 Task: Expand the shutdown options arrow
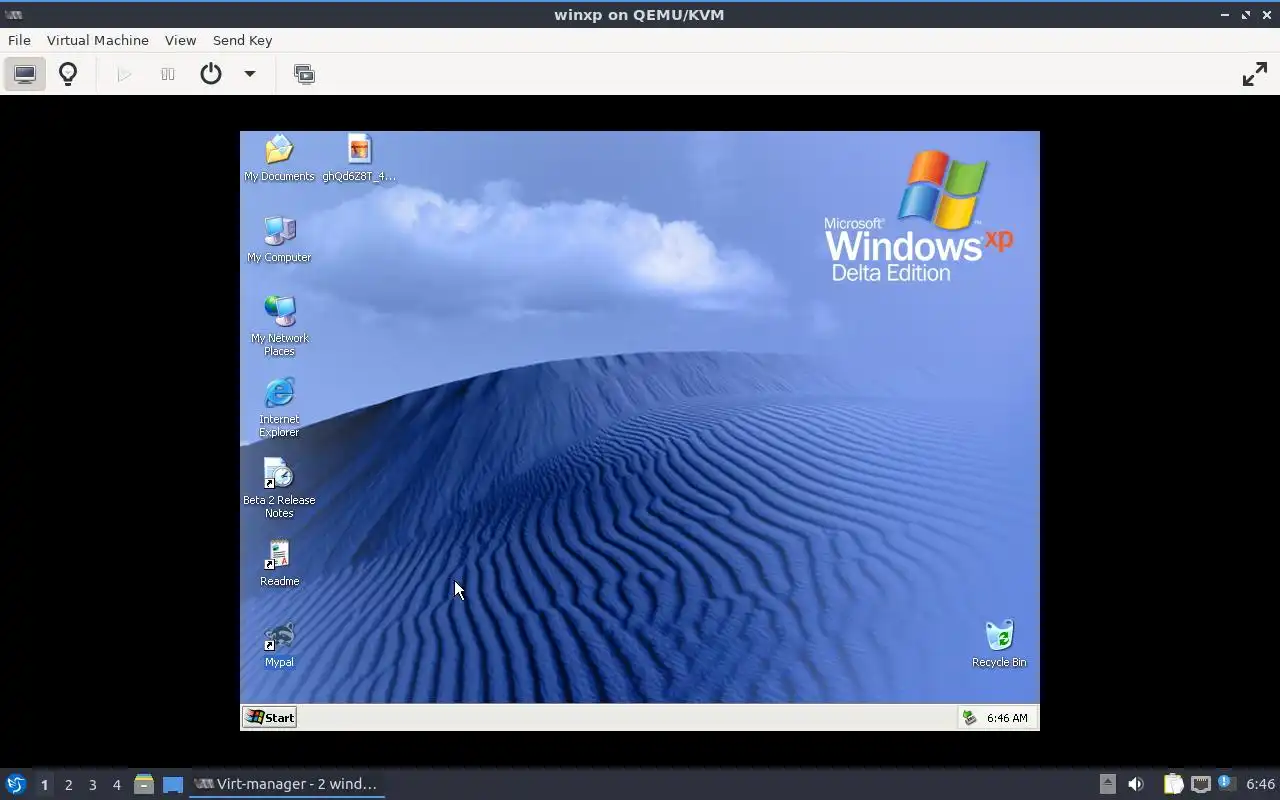point(250,74)
